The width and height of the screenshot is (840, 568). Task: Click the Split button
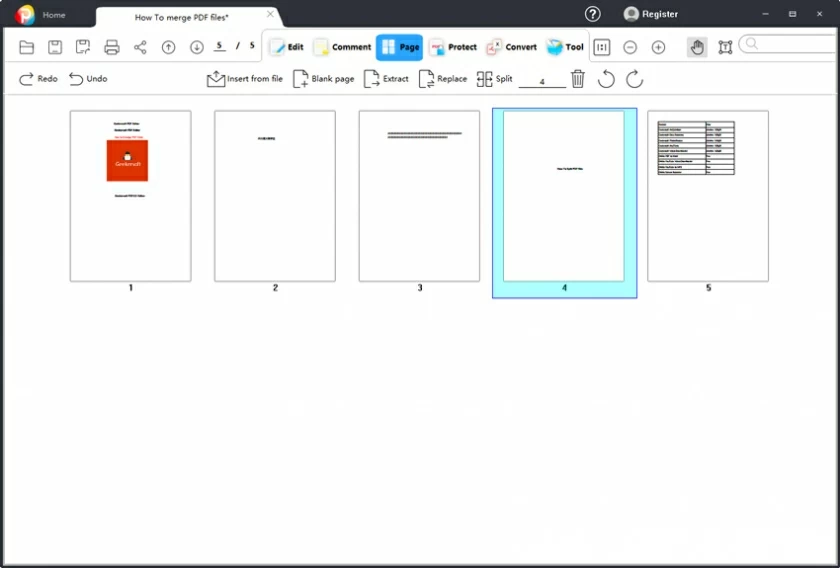tap(494, 79)
